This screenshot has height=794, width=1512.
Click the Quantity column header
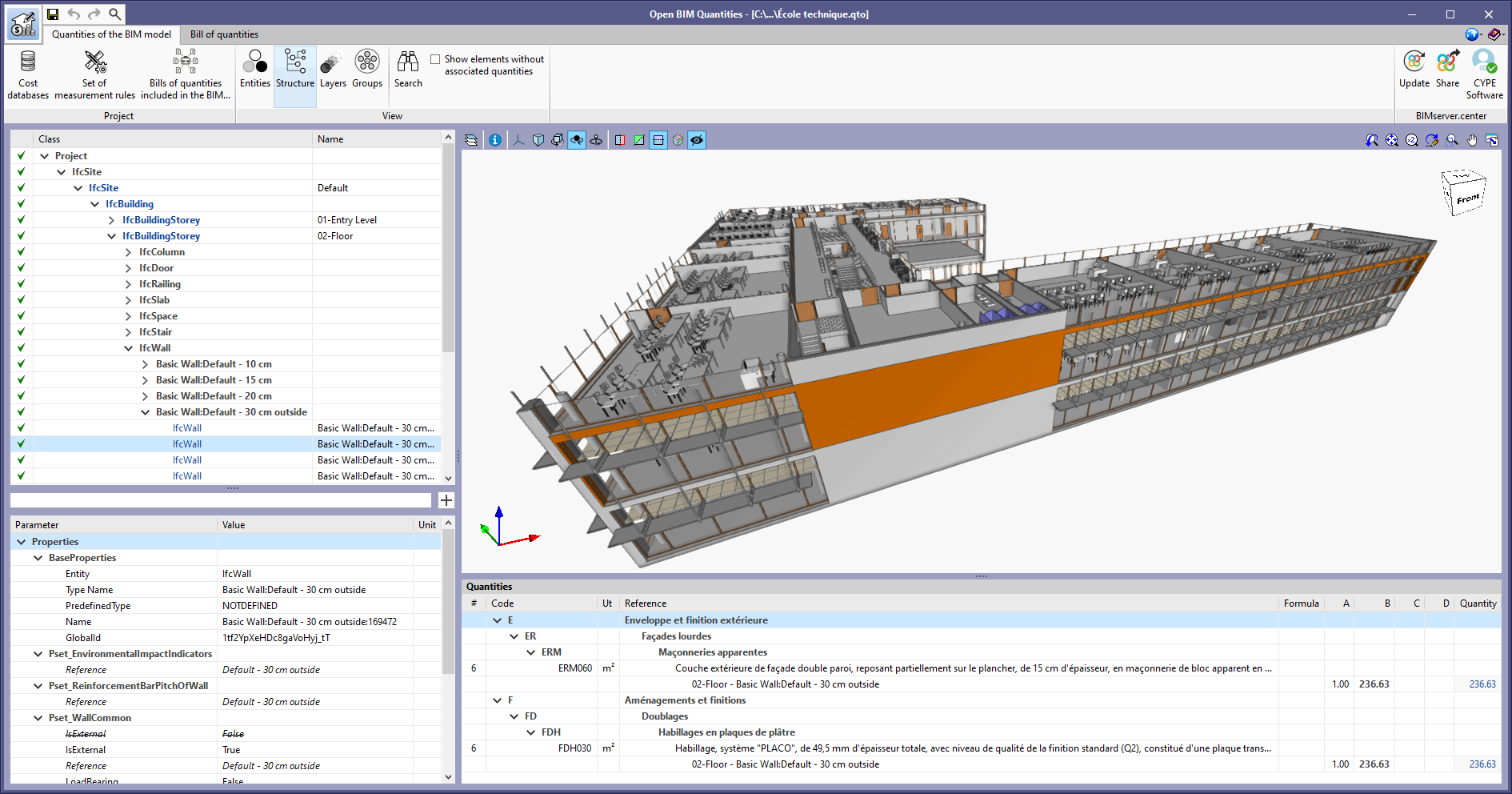[x=1478, y=604]
